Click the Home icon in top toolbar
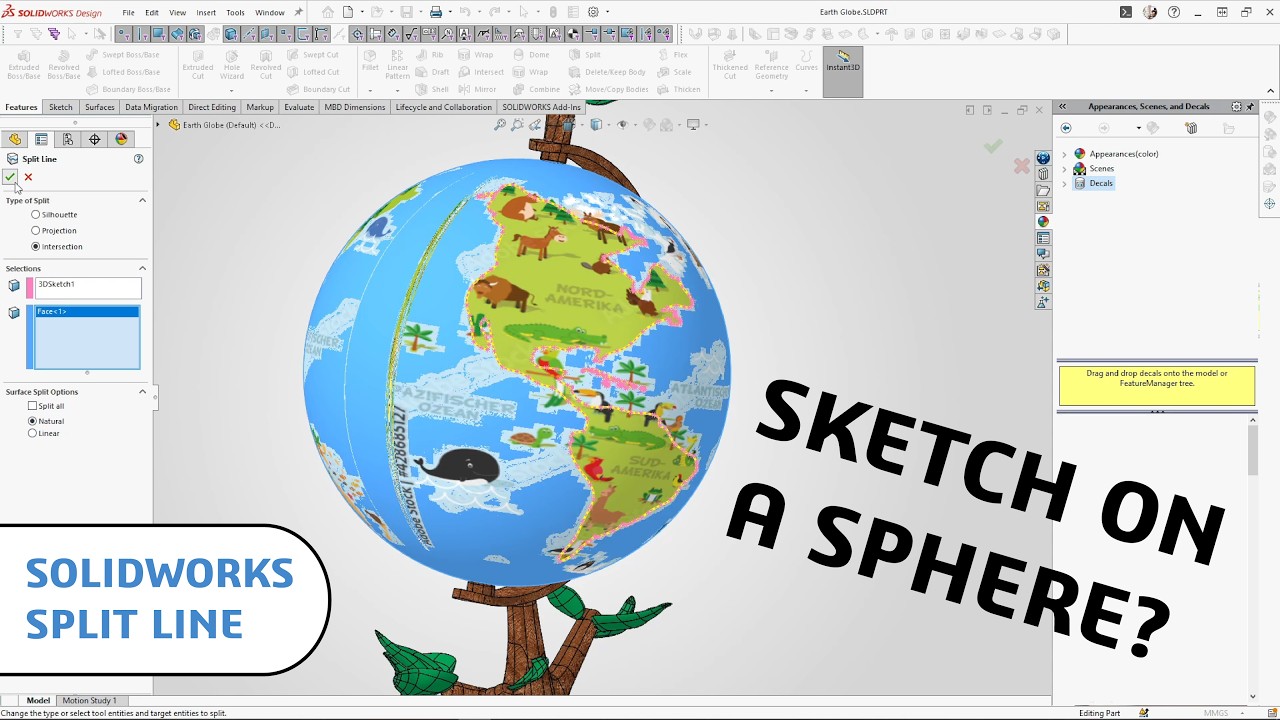 [328, 12]
